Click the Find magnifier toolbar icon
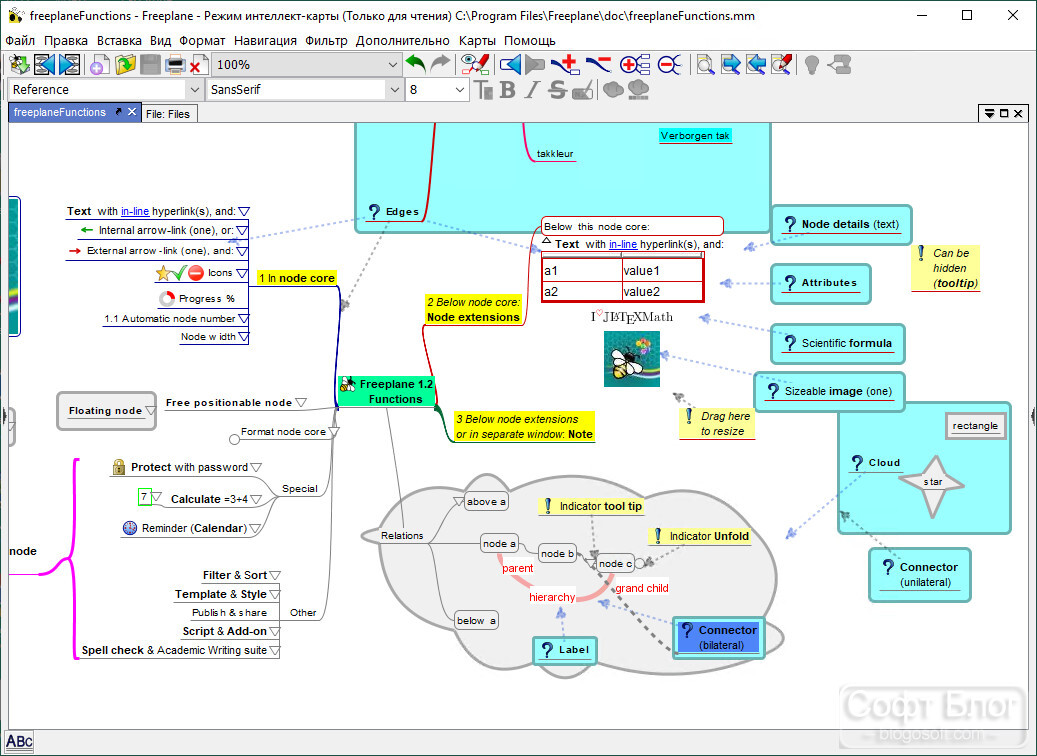 tap(705, 65)
